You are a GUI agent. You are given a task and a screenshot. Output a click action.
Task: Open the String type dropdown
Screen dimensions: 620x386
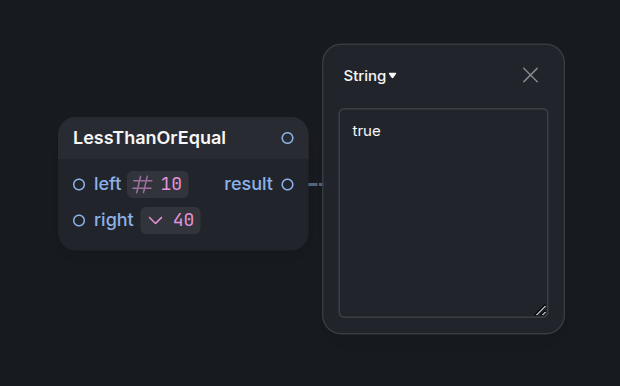[x=370, y=76]
